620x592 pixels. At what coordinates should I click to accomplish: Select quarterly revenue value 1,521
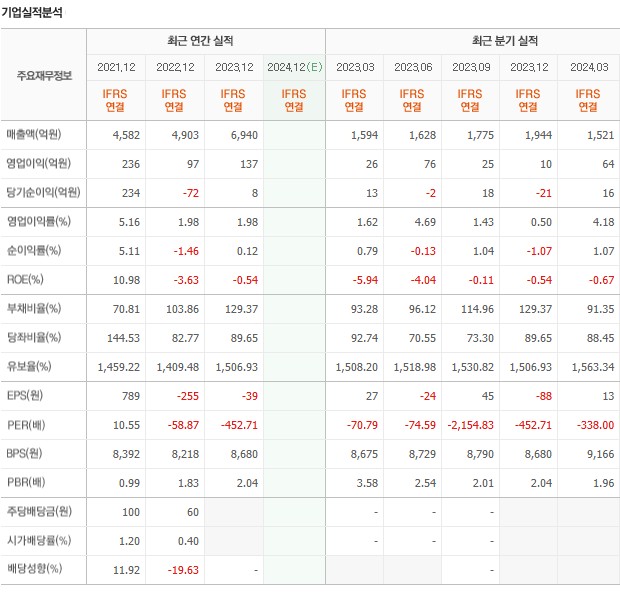(x=600, y=135)
